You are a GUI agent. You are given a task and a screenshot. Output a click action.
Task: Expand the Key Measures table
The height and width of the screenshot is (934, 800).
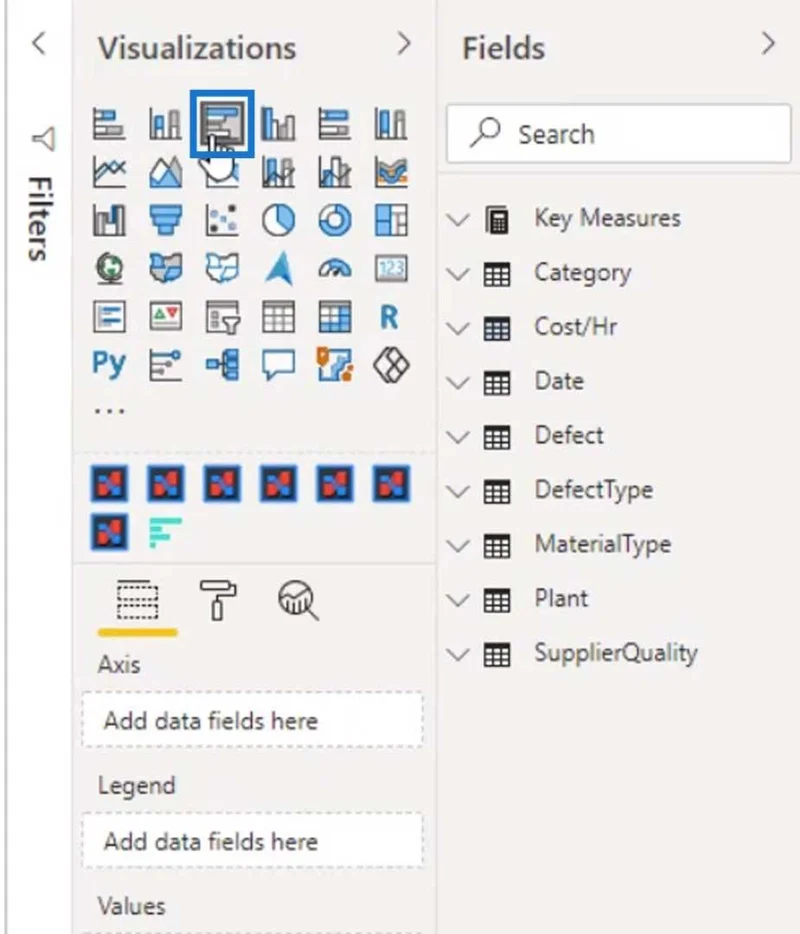click(457, 220)
